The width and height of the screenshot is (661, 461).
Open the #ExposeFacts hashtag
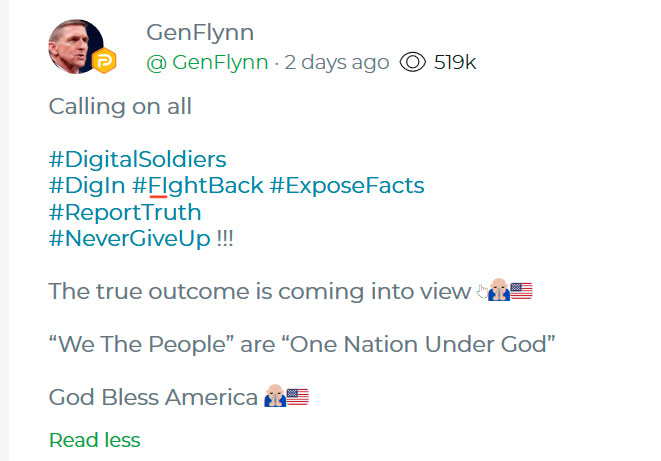(346, 185)
